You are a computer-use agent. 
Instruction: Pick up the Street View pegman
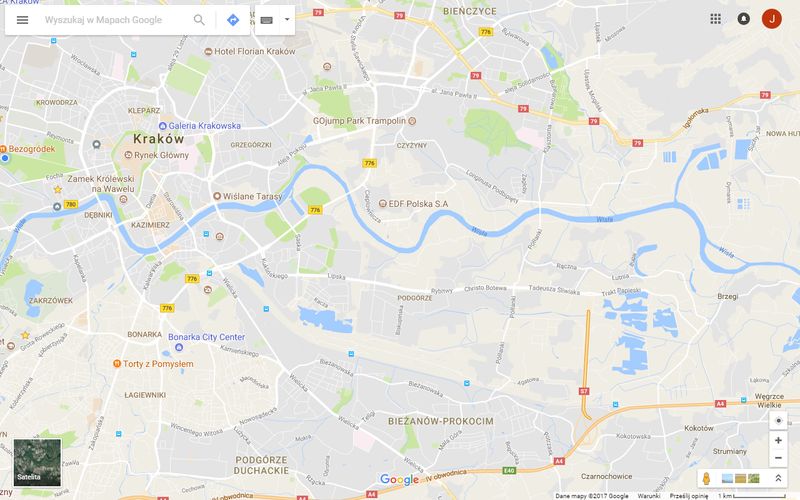(x=706, y=479)
